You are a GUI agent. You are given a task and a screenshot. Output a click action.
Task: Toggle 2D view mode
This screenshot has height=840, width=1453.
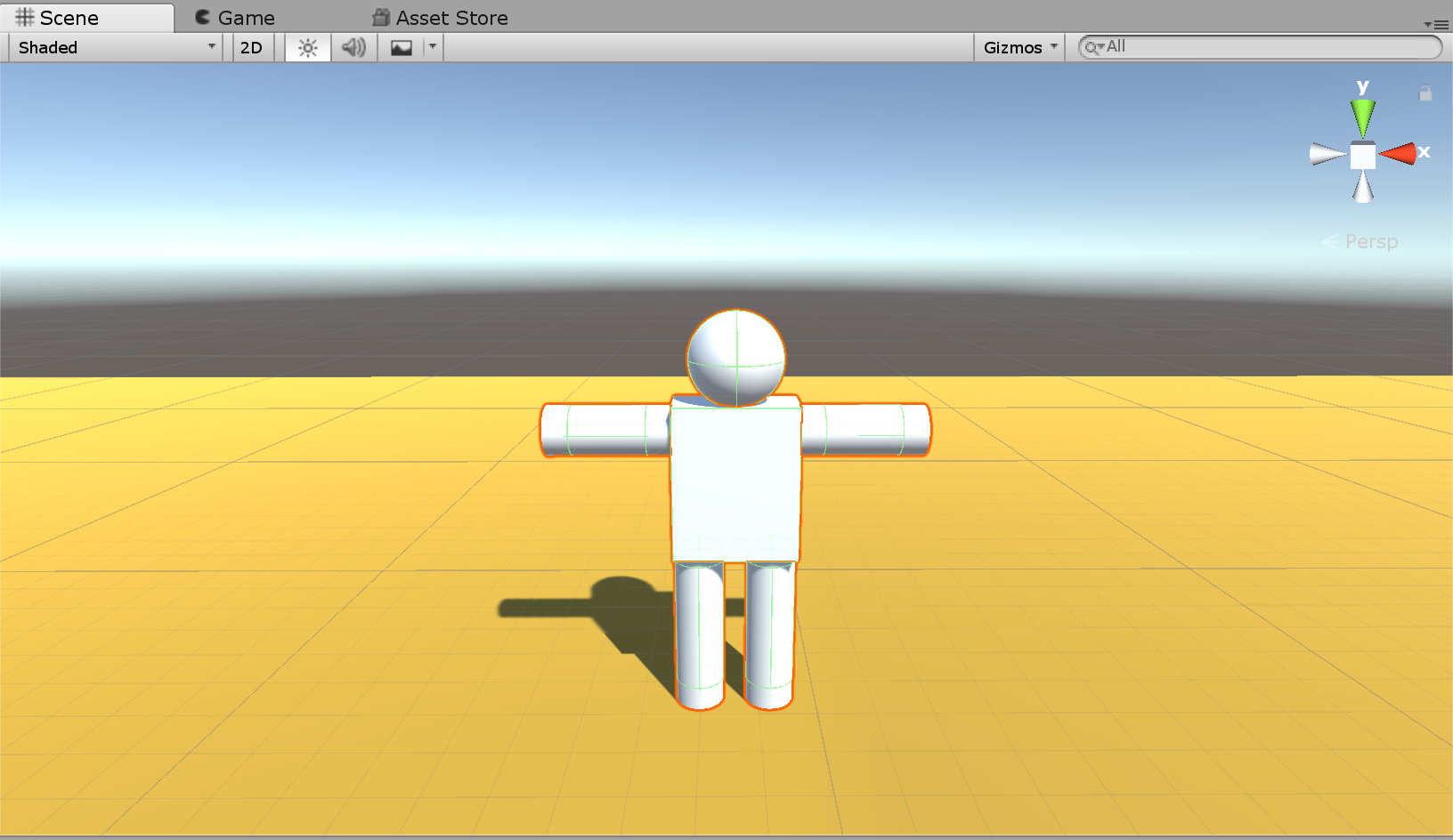(252, 48)
